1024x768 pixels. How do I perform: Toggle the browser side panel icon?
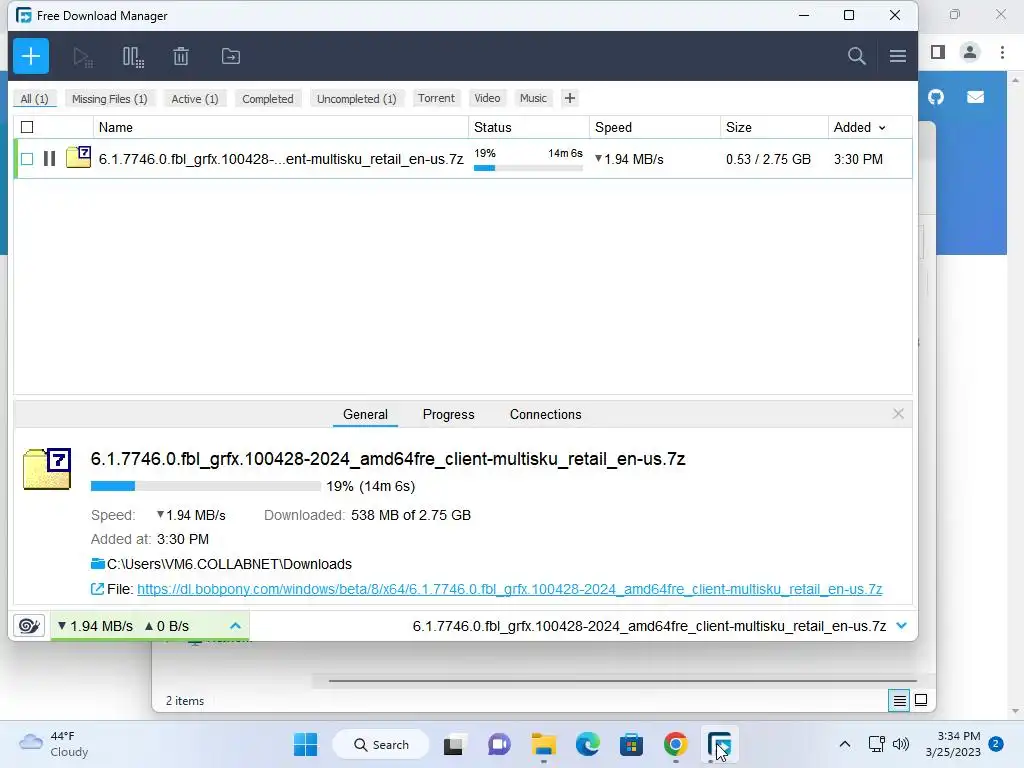938,52
